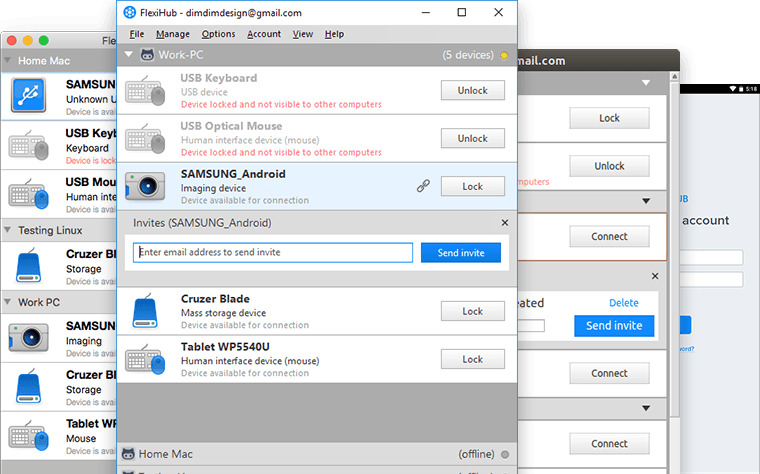Image resolution: width=760 pixels, height=474 pixels.
Task: Click the blue USB icon in Mac window
Action: (29, 95)
